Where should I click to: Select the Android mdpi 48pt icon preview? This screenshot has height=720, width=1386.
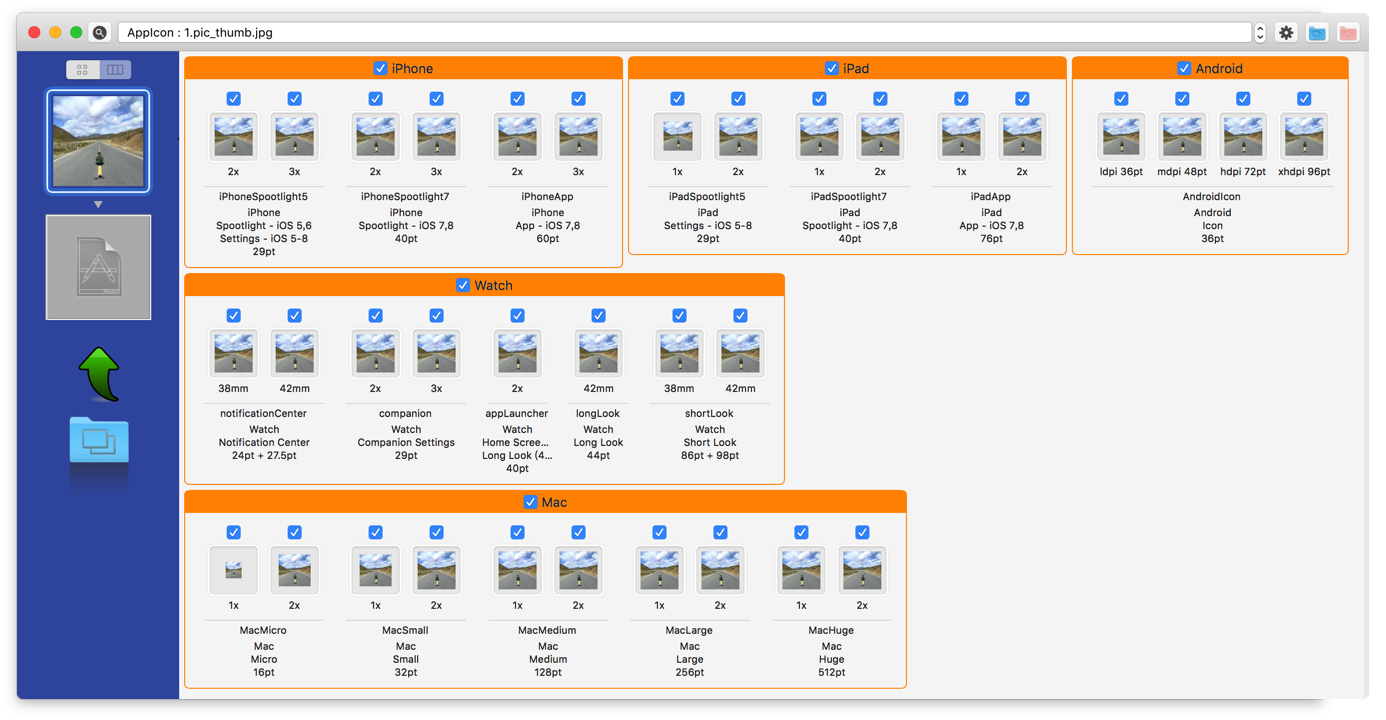(1182, 136)
